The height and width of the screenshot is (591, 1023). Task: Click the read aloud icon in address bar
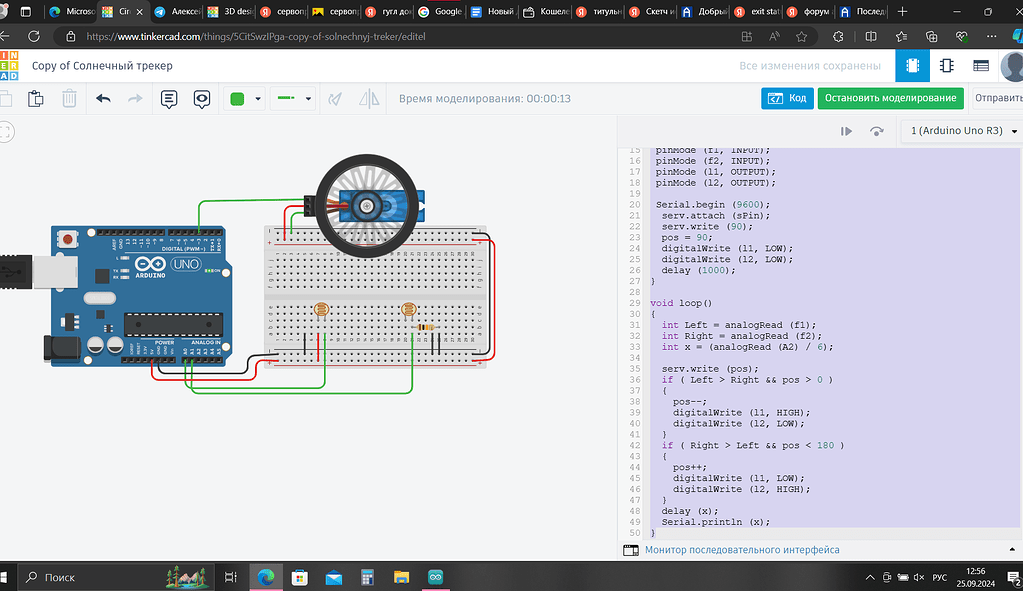774,37
